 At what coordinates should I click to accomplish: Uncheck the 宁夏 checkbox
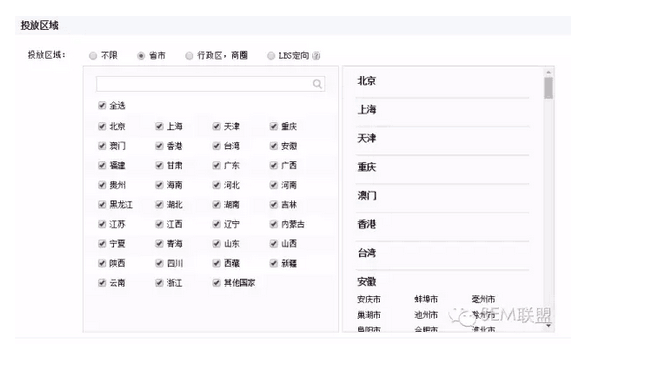(x=102, y=243)
